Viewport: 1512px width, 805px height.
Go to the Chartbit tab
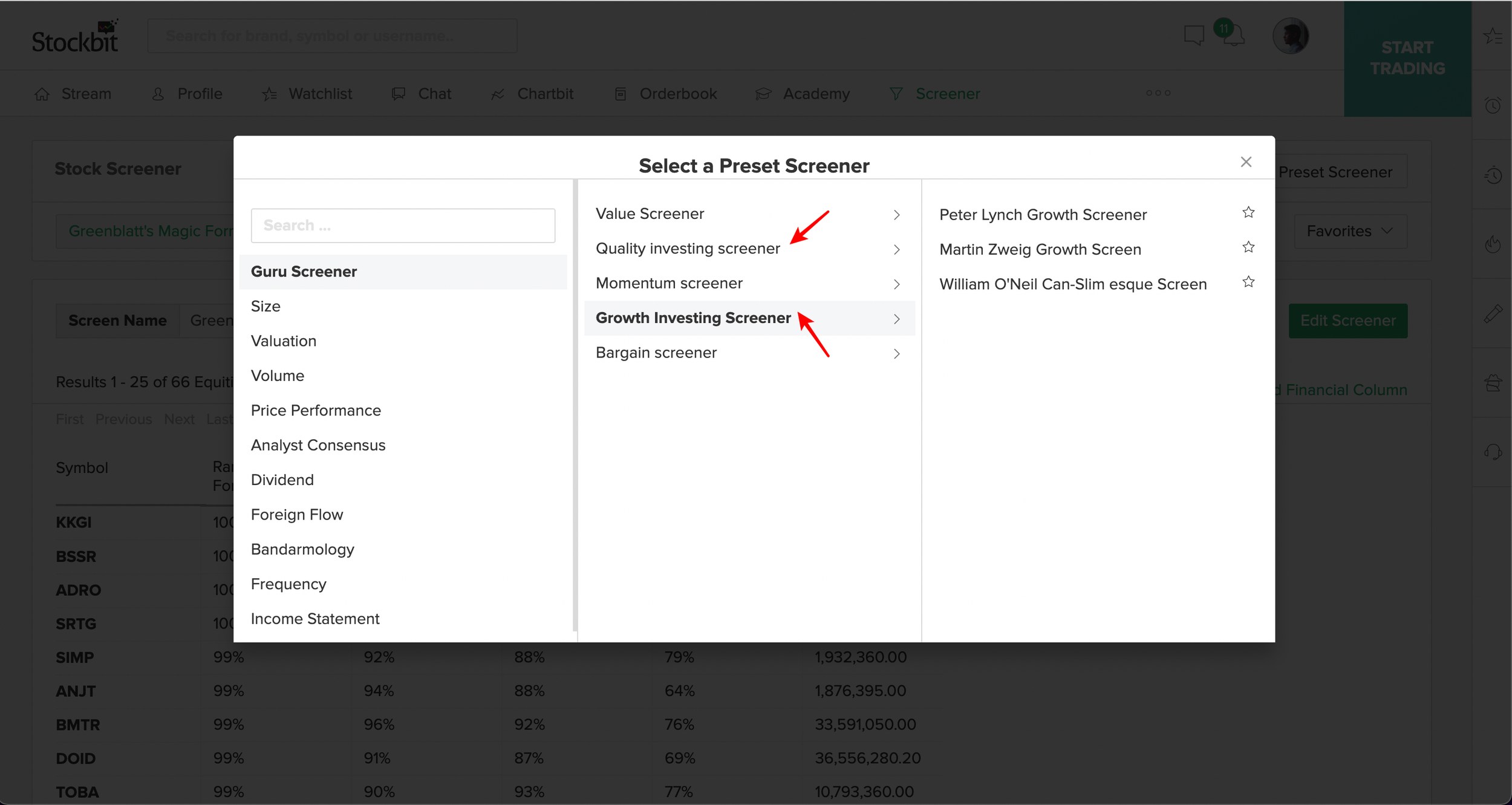tap(532, 94)
